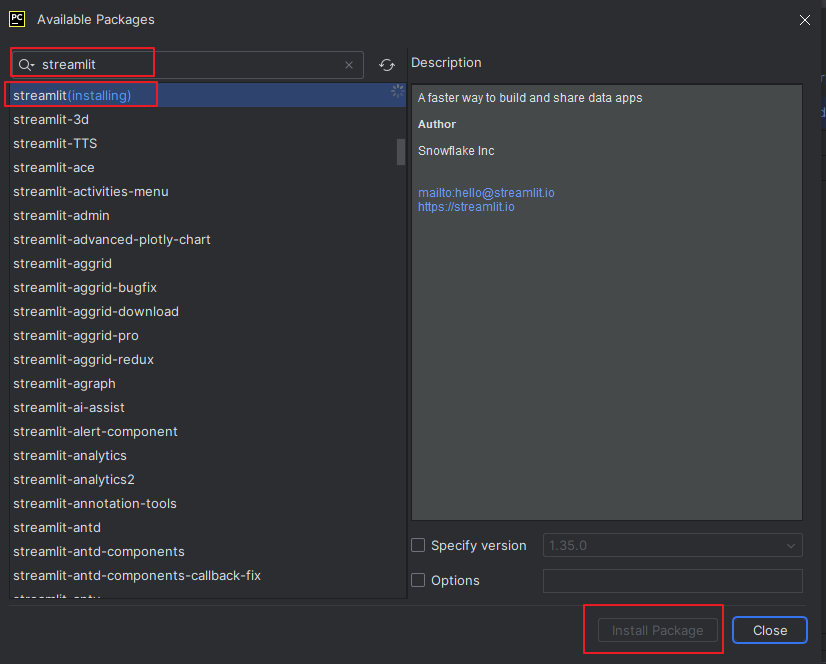Click in the package search field
826x664 pixels.
[187, 65]
